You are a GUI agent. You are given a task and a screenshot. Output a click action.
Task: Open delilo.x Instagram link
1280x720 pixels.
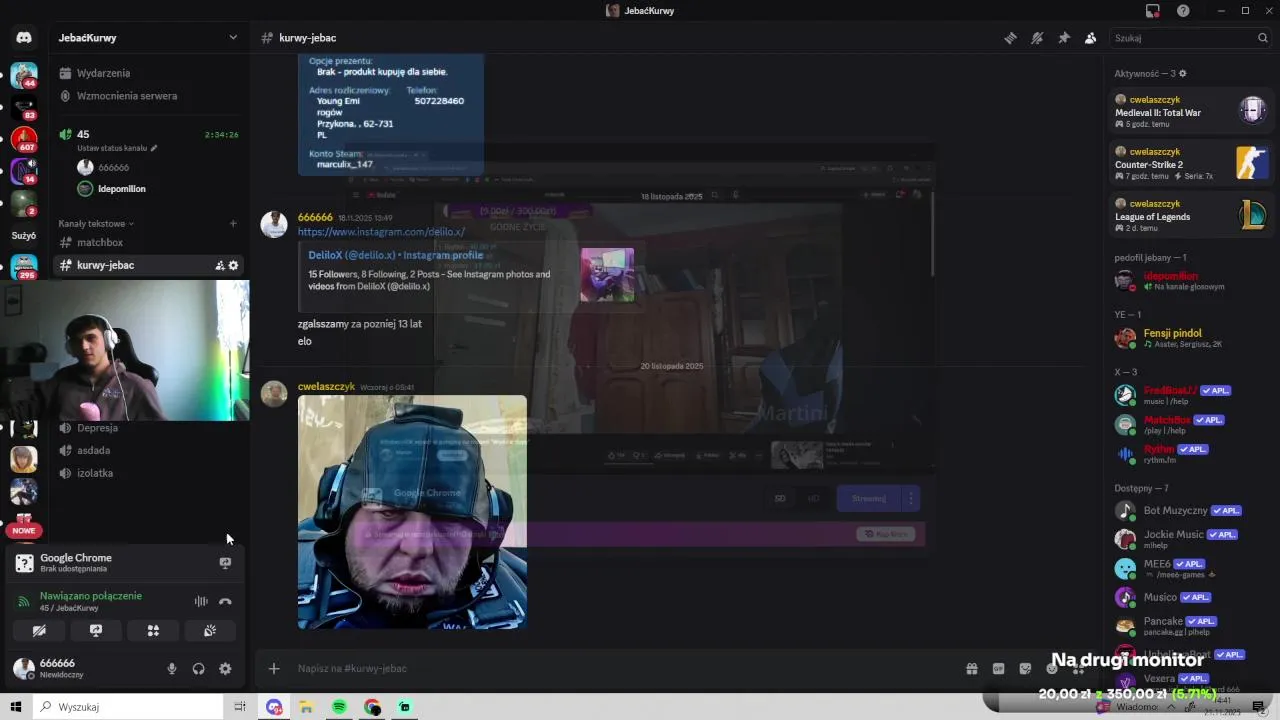tap(381, 232)
